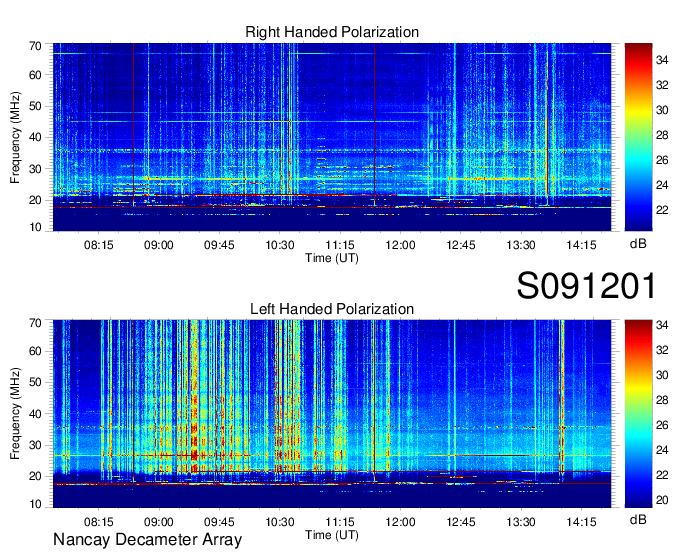Screen dimensions: 680x552
Task: Click the 11:15 time tick under the bottom plot
Action: click(340, 522)
